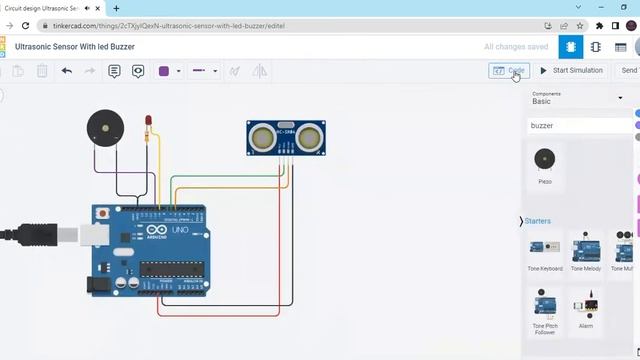Viewport: 640px width, 360px height.
Task: Select the piezo buzzer on the canvas
Action: [105, 128]
